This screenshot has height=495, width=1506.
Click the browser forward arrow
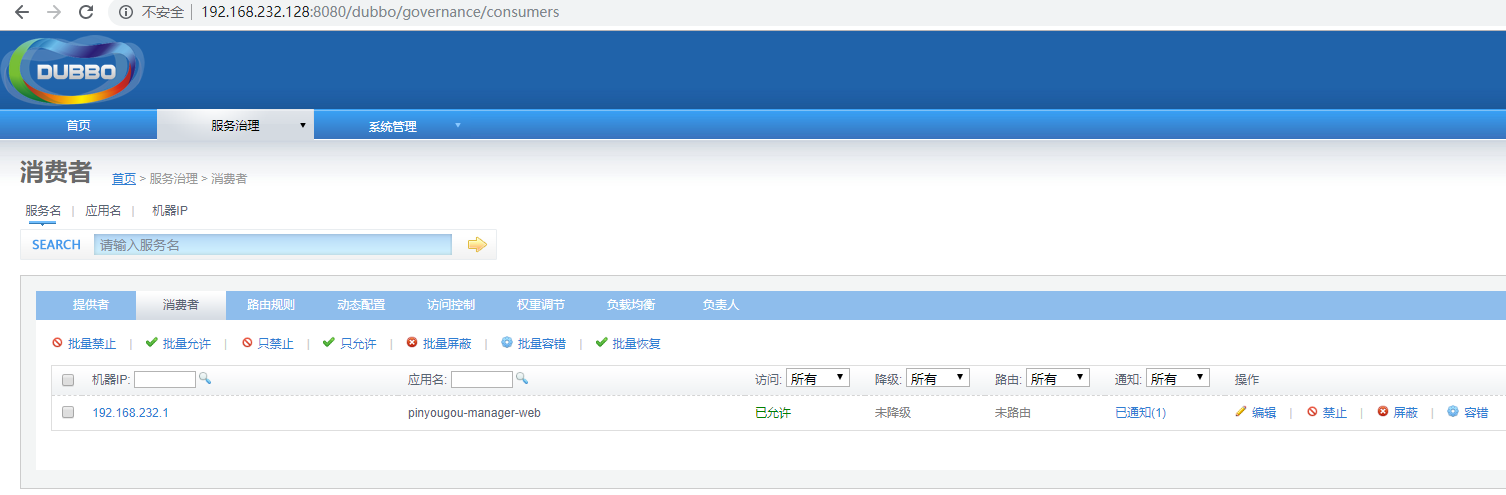(x=54, y=13)
